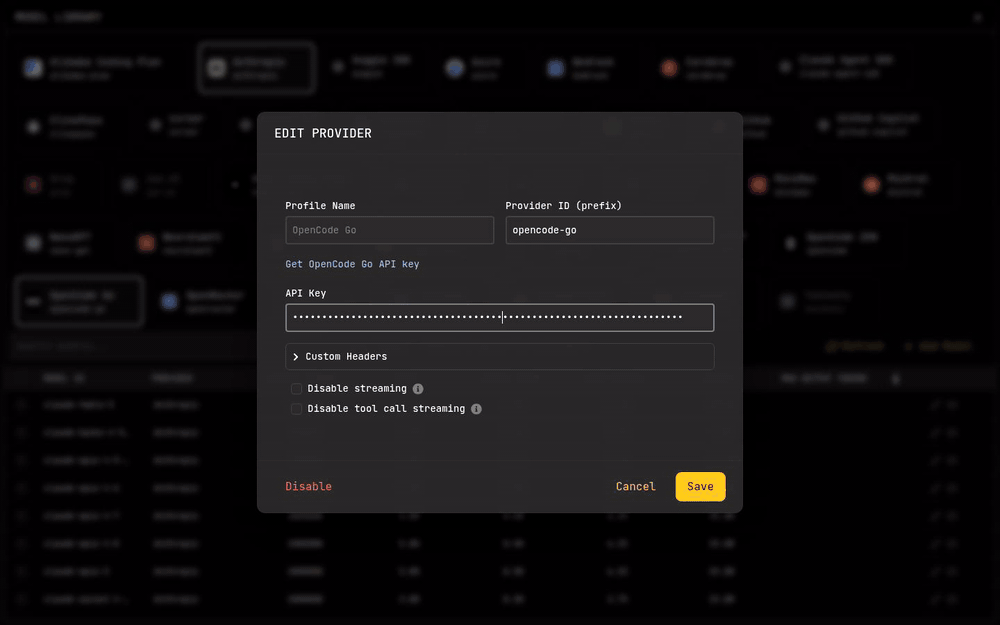The width and height of the screenshot is (1000, 625).
Task: Open the Get OpenCode Go API key link
Action: tap(352, 264)
